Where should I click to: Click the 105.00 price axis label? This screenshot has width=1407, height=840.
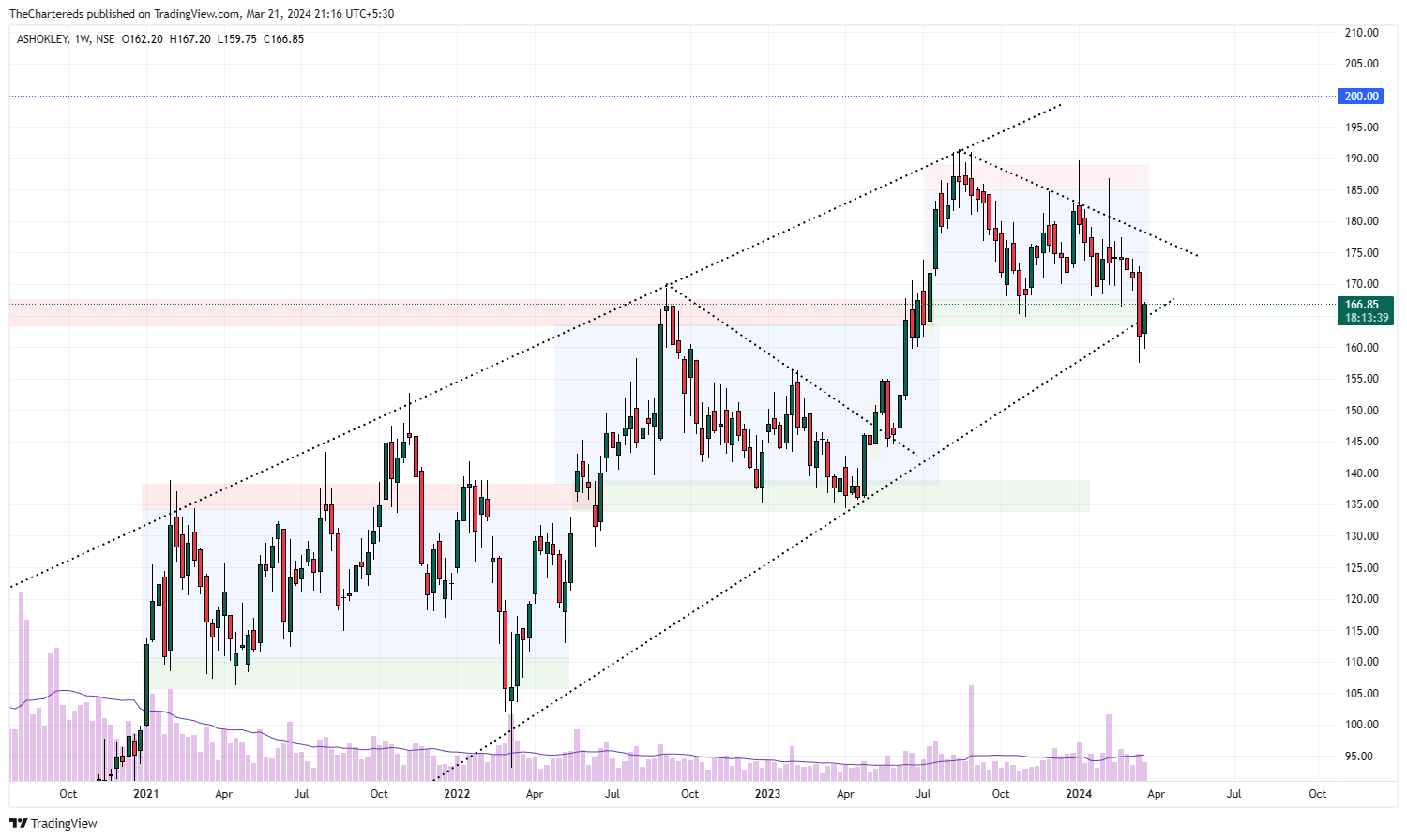pos(1362,694)
